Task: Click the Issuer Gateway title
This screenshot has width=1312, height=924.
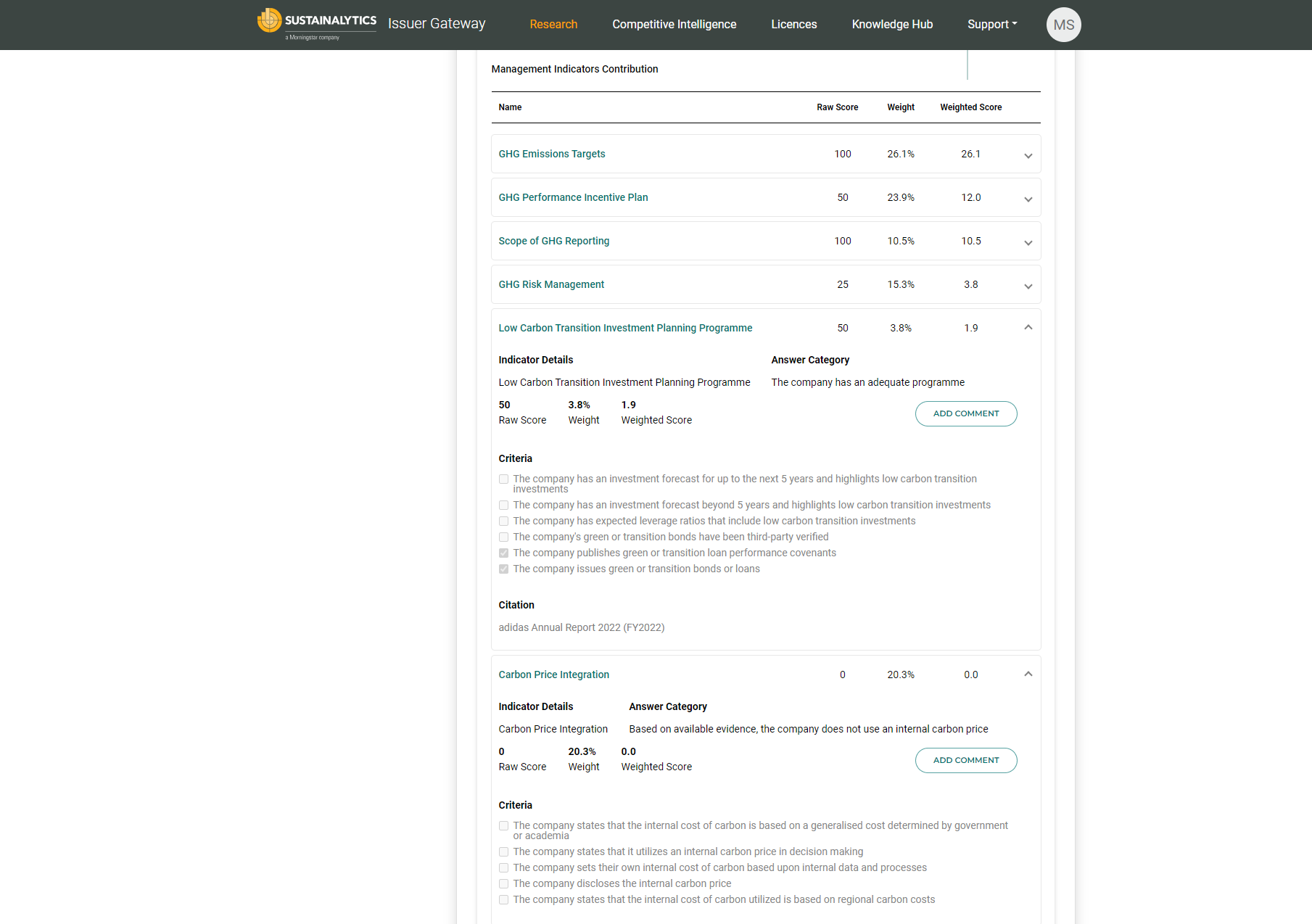Action: [x=437, y=24]
